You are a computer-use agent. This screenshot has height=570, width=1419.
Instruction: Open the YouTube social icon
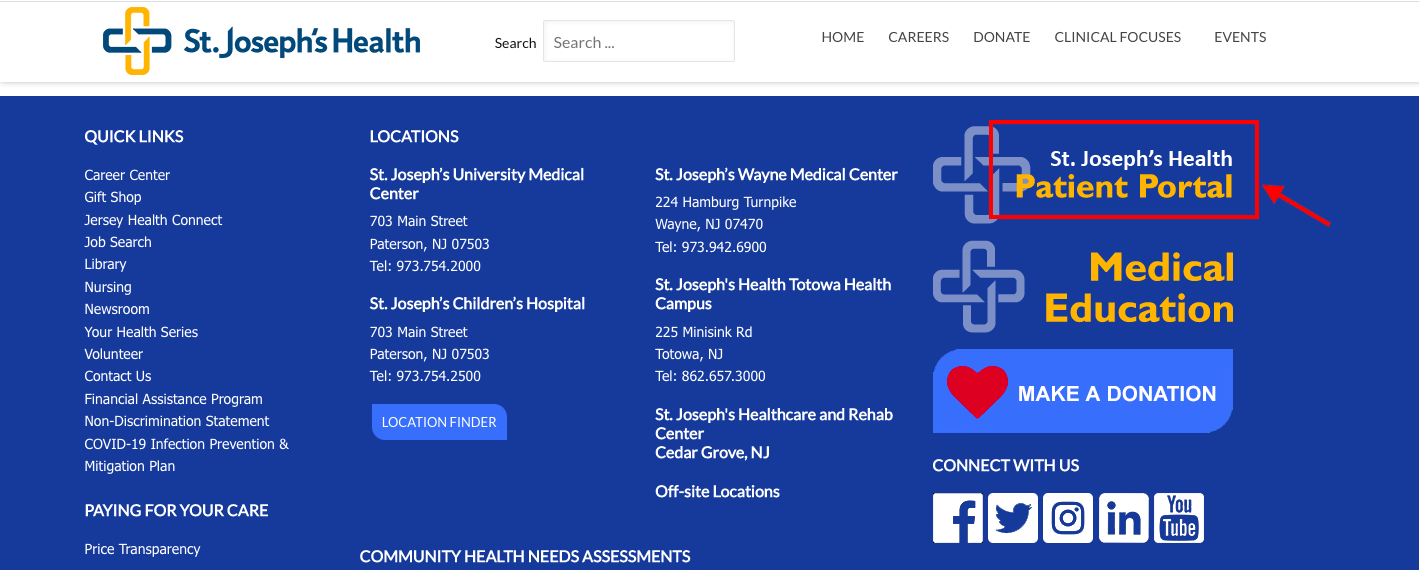[x=1179, y=518]
